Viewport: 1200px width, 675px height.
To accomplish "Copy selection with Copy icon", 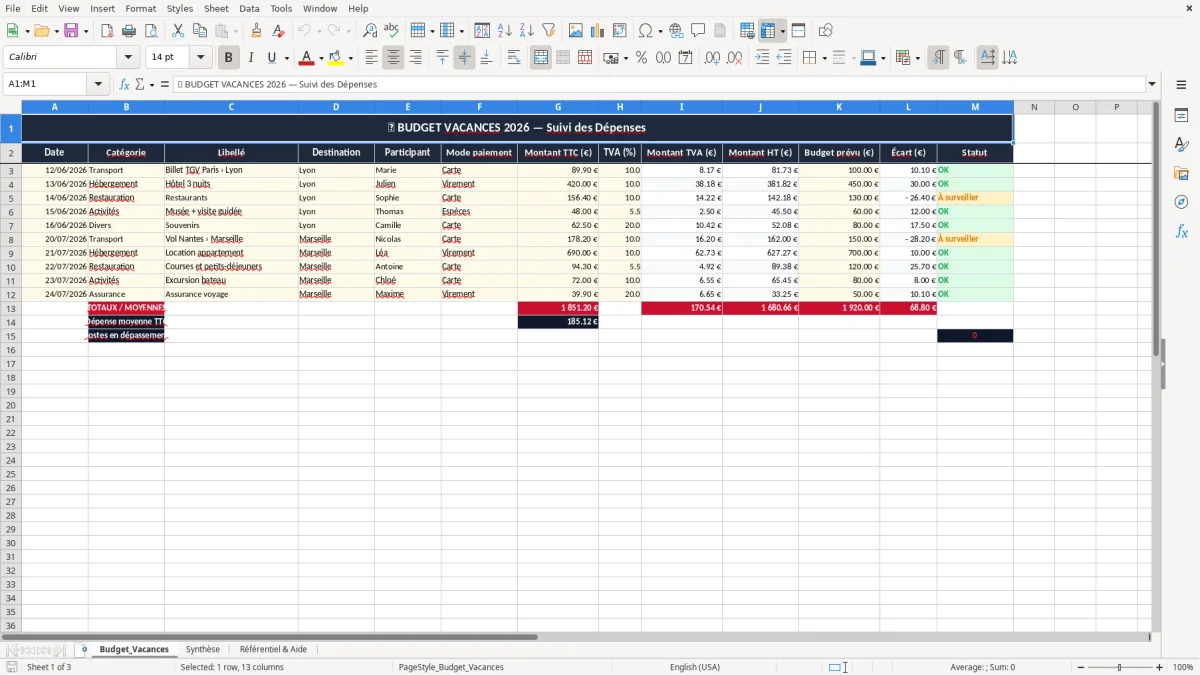I will click(200, 31).
